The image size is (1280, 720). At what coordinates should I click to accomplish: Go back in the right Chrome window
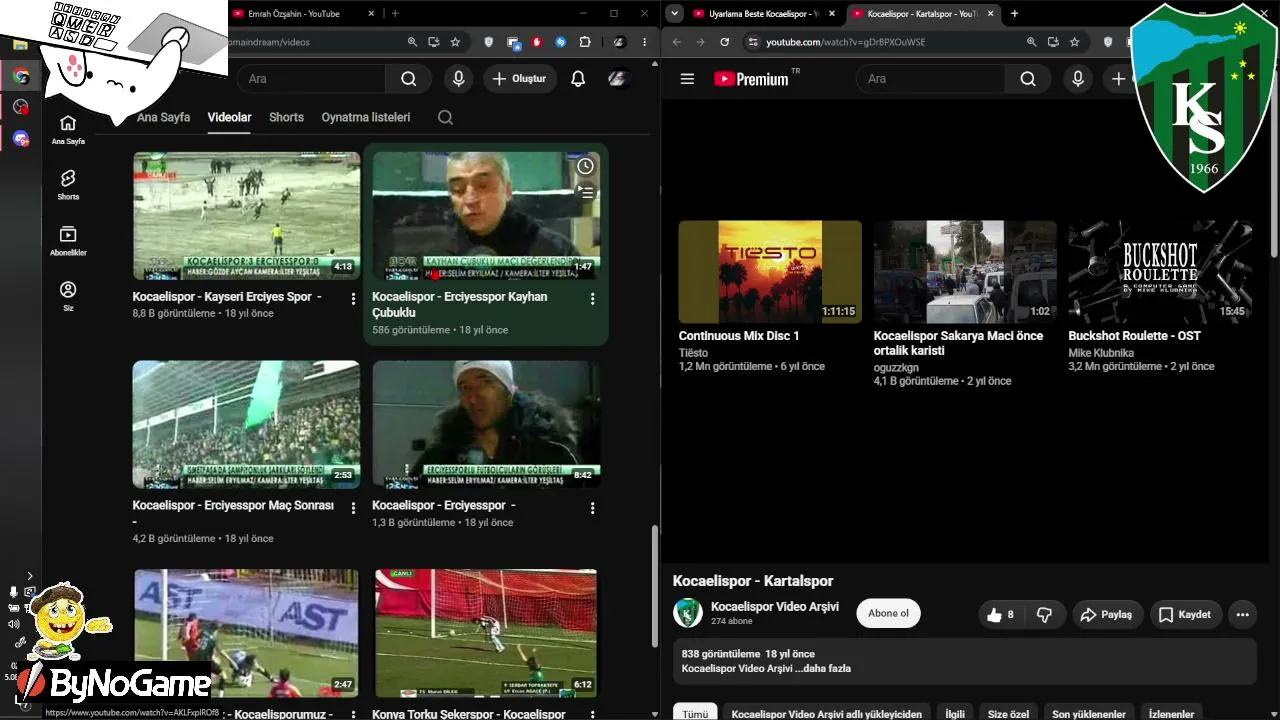(x=677, y=42)
